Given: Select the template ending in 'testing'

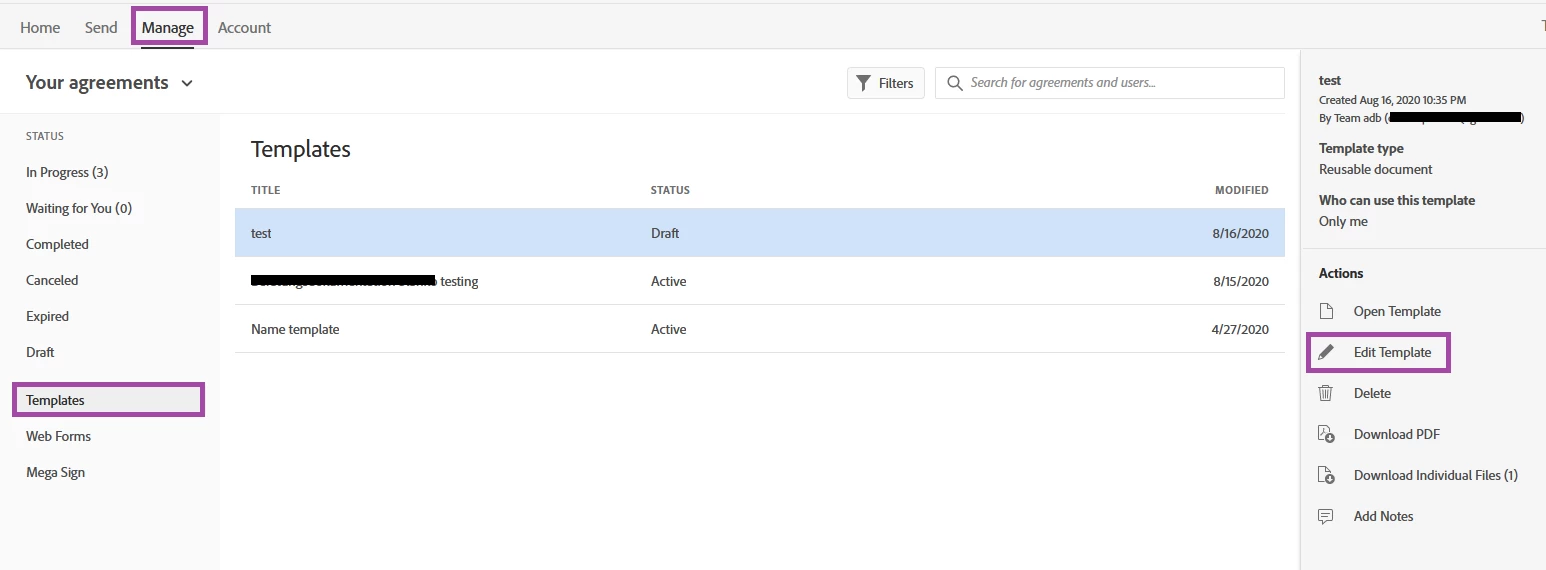Looking at the screenshot, I should click(365, 281).
